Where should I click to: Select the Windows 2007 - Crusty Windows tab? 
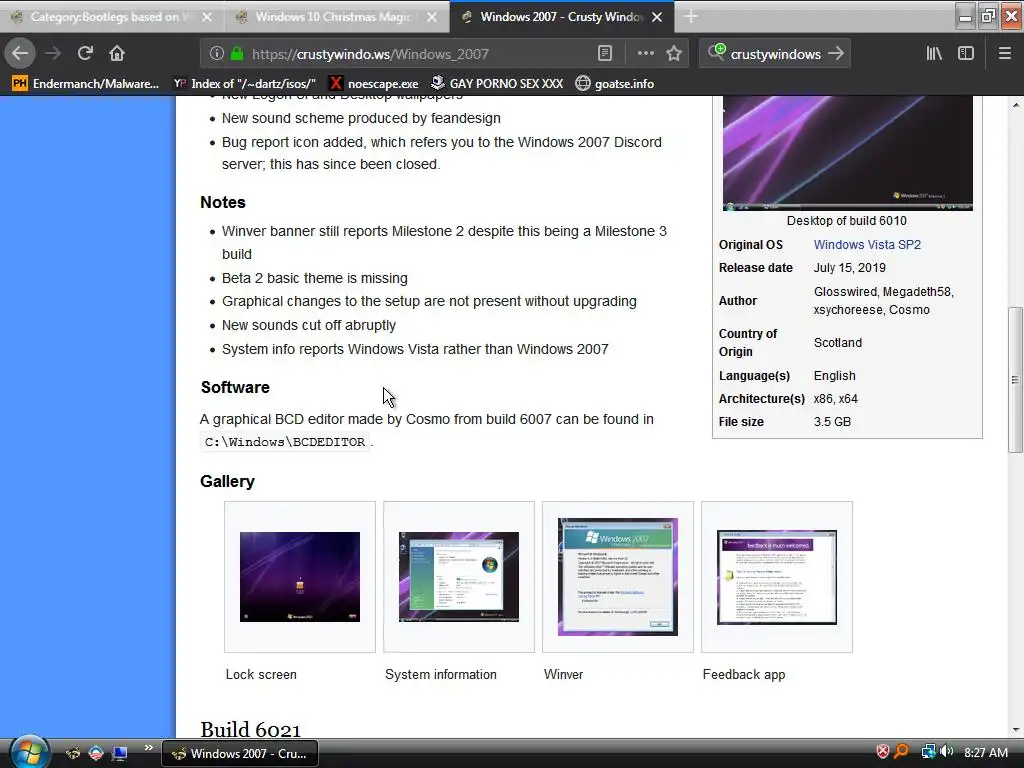(562, 17)
